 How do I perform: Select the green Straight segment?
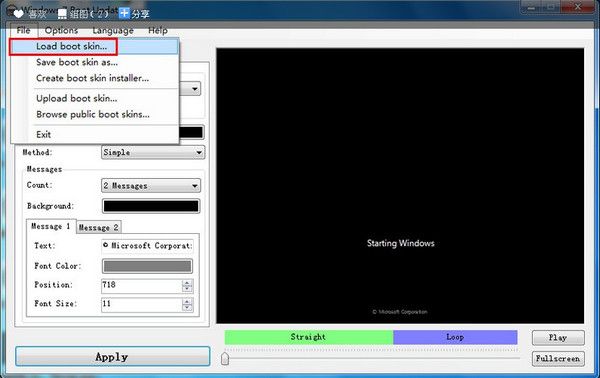[309, 337]
